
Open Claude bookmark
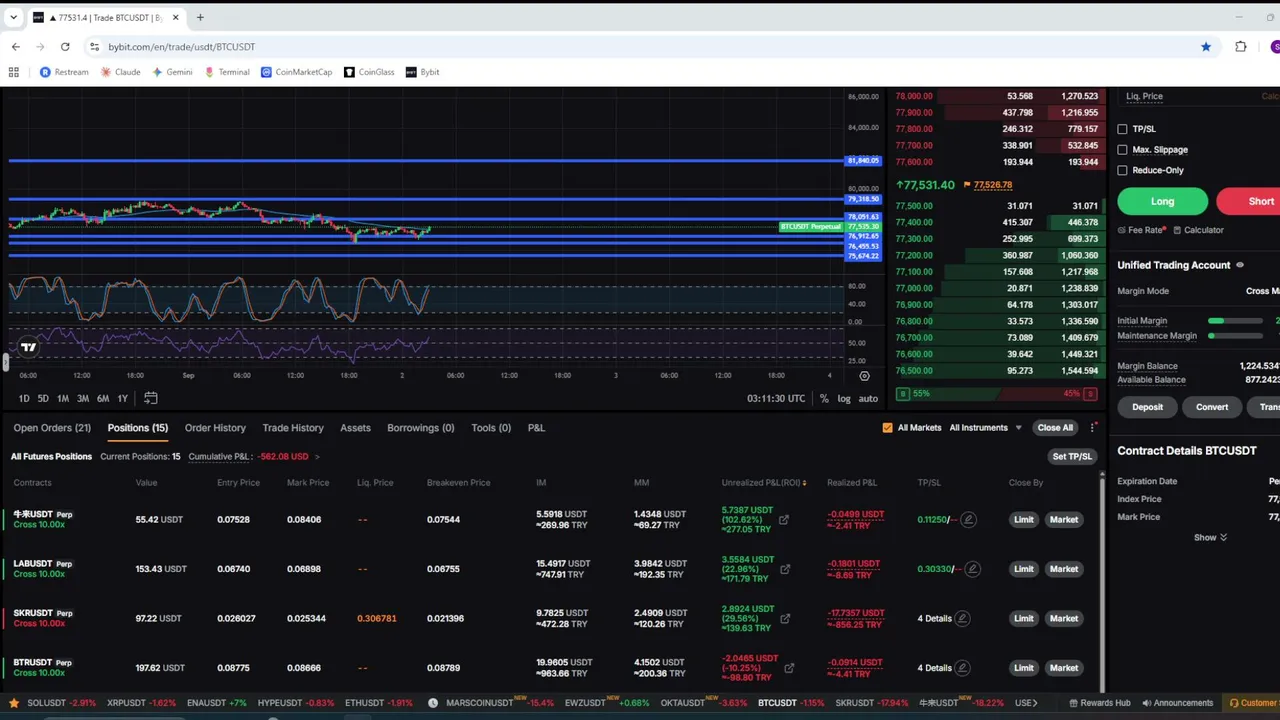[120, 72]
